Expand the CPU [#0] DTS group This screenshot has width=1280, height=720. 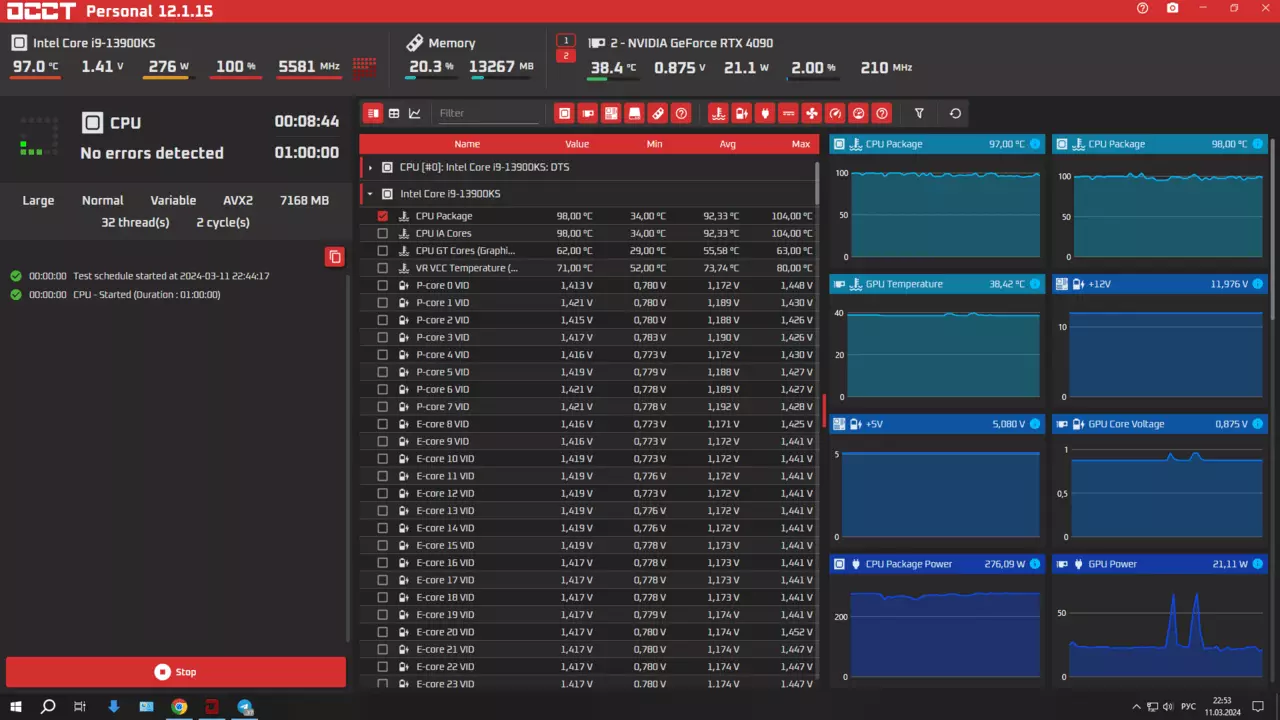(371, 167)
